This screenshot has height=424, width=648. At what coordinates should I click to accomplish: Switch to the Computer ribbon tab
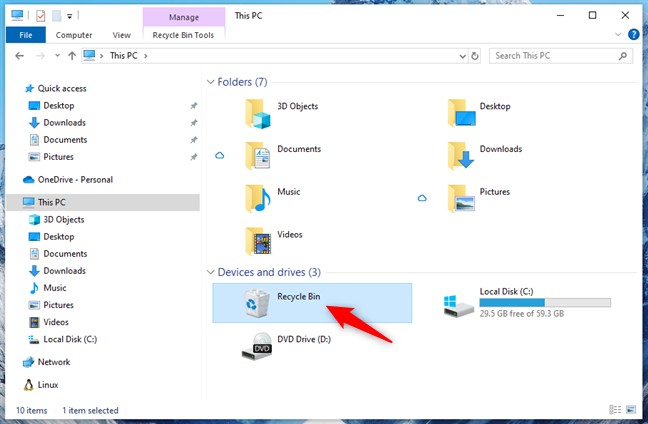pos(74,35)
